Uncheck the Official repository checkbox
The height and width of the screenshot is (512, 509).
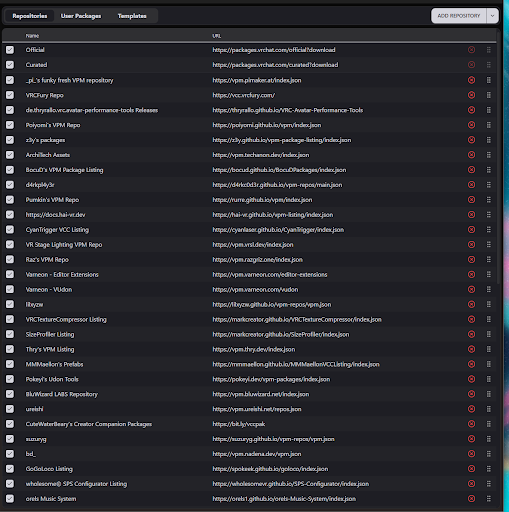click(10, 50)
